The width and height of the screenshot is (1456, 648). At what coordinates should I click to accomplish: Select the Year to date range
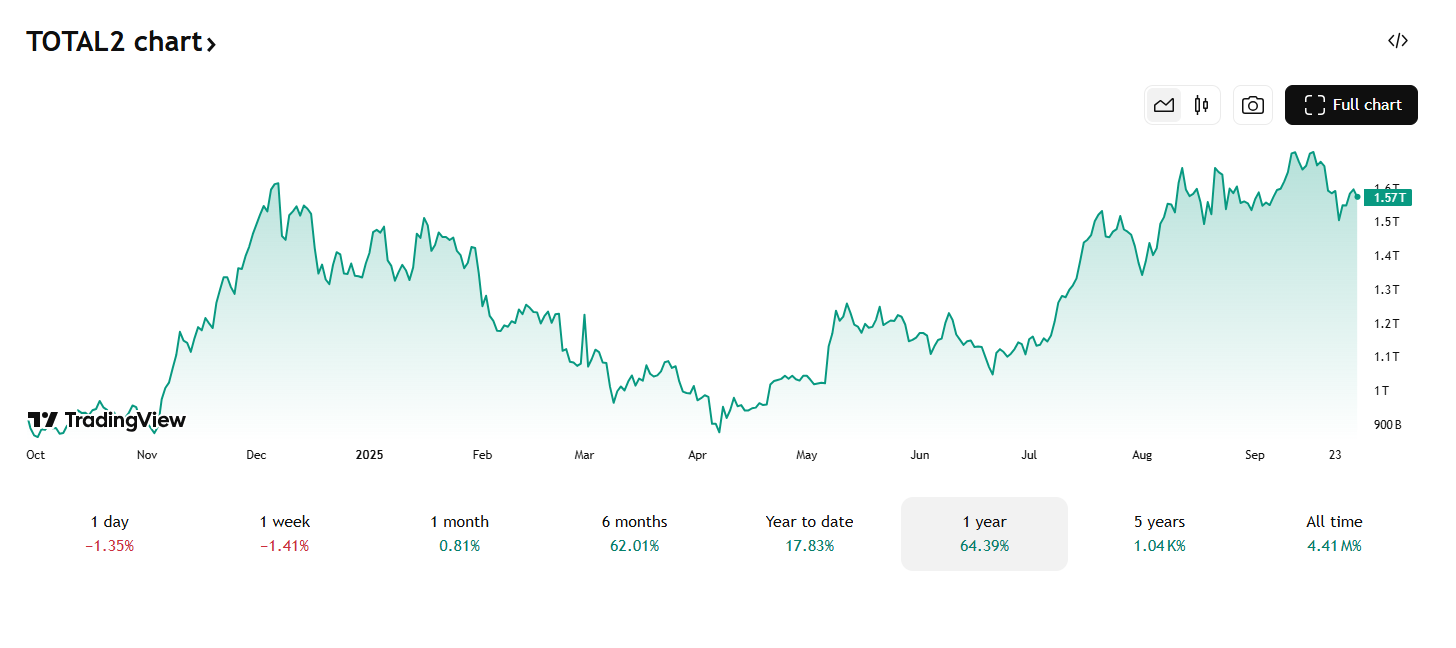(x=809, y=533)
